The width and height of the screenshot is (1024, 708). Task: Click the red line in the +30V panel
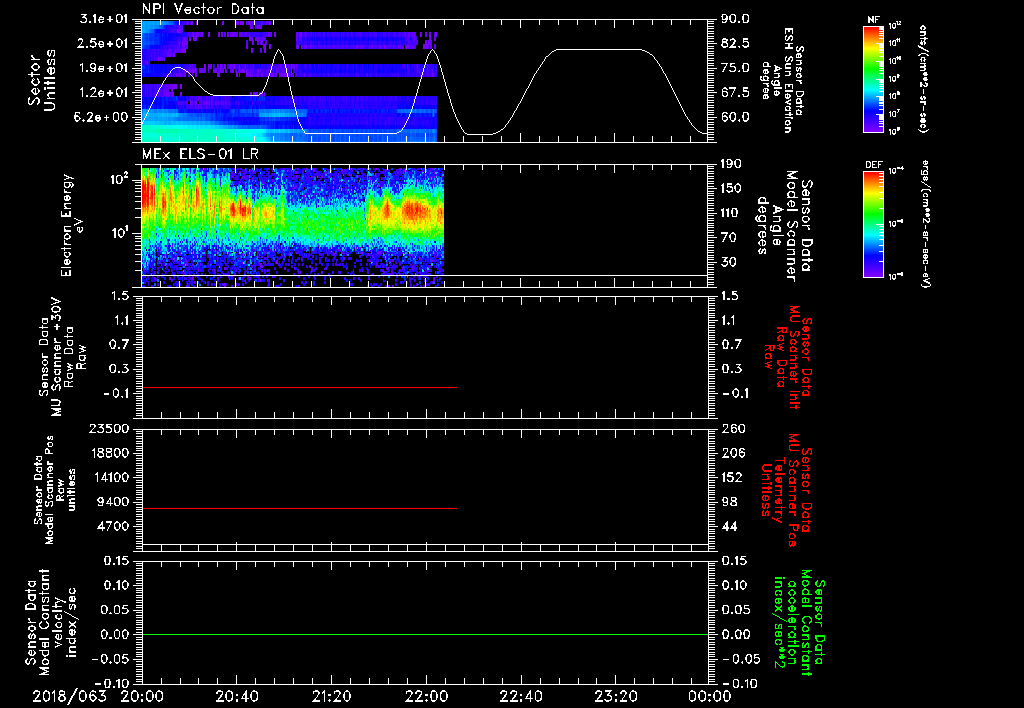point(299,387)
